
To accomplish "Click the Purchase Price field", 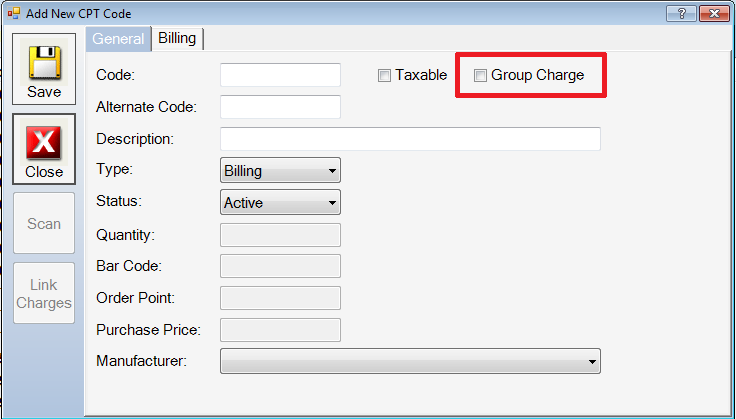I will (x=280, y=330).
